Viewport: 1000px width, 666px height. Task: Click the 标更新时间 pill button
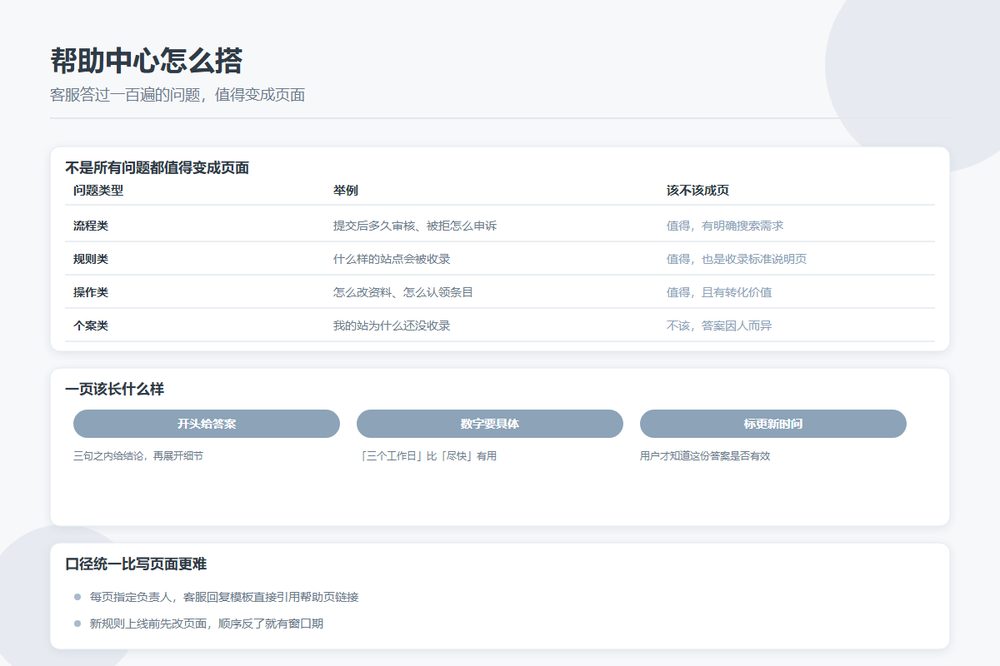coord(773,424)
